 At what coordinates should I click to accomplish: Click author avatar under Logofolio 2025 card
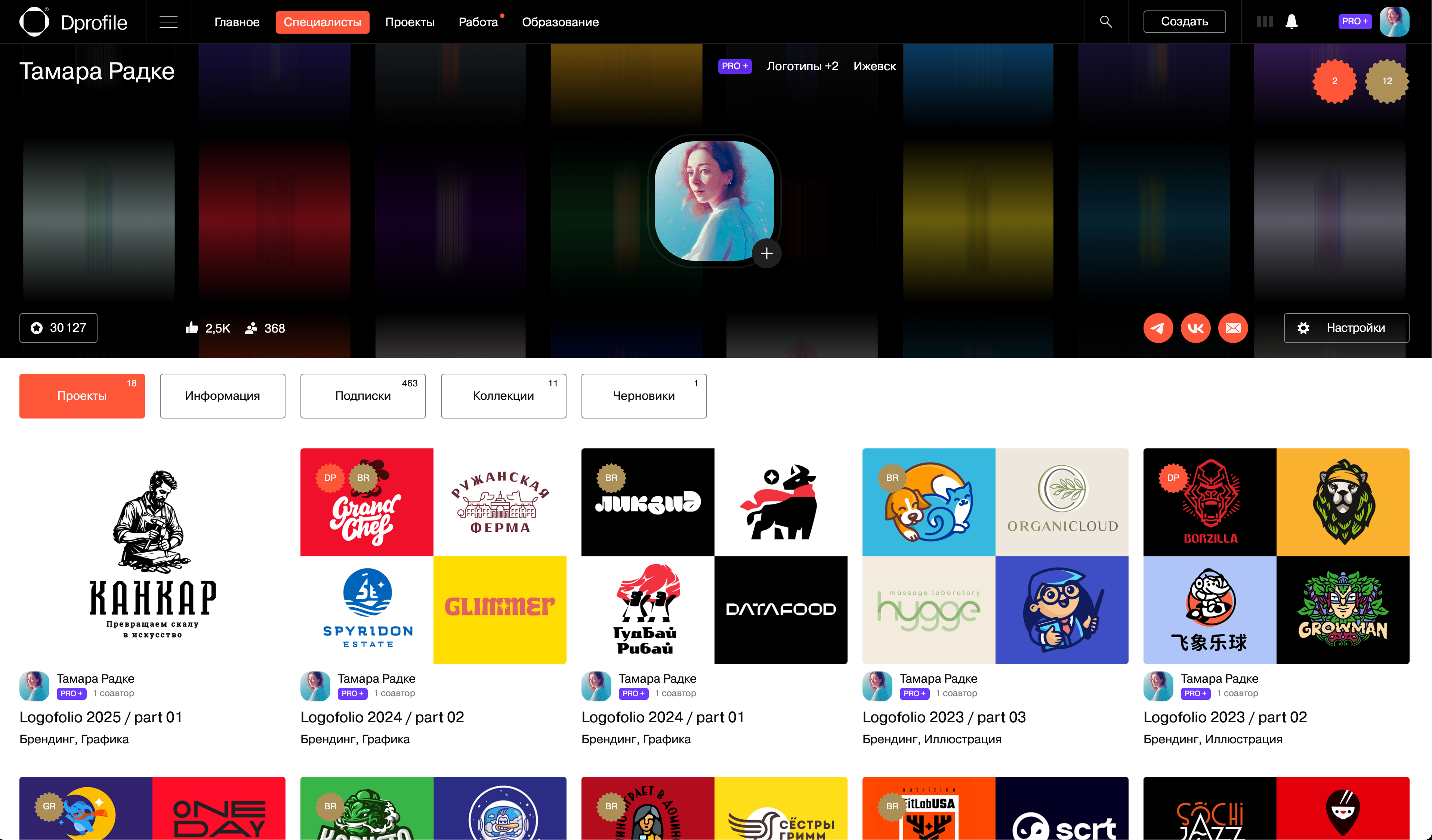pos(34,686)
